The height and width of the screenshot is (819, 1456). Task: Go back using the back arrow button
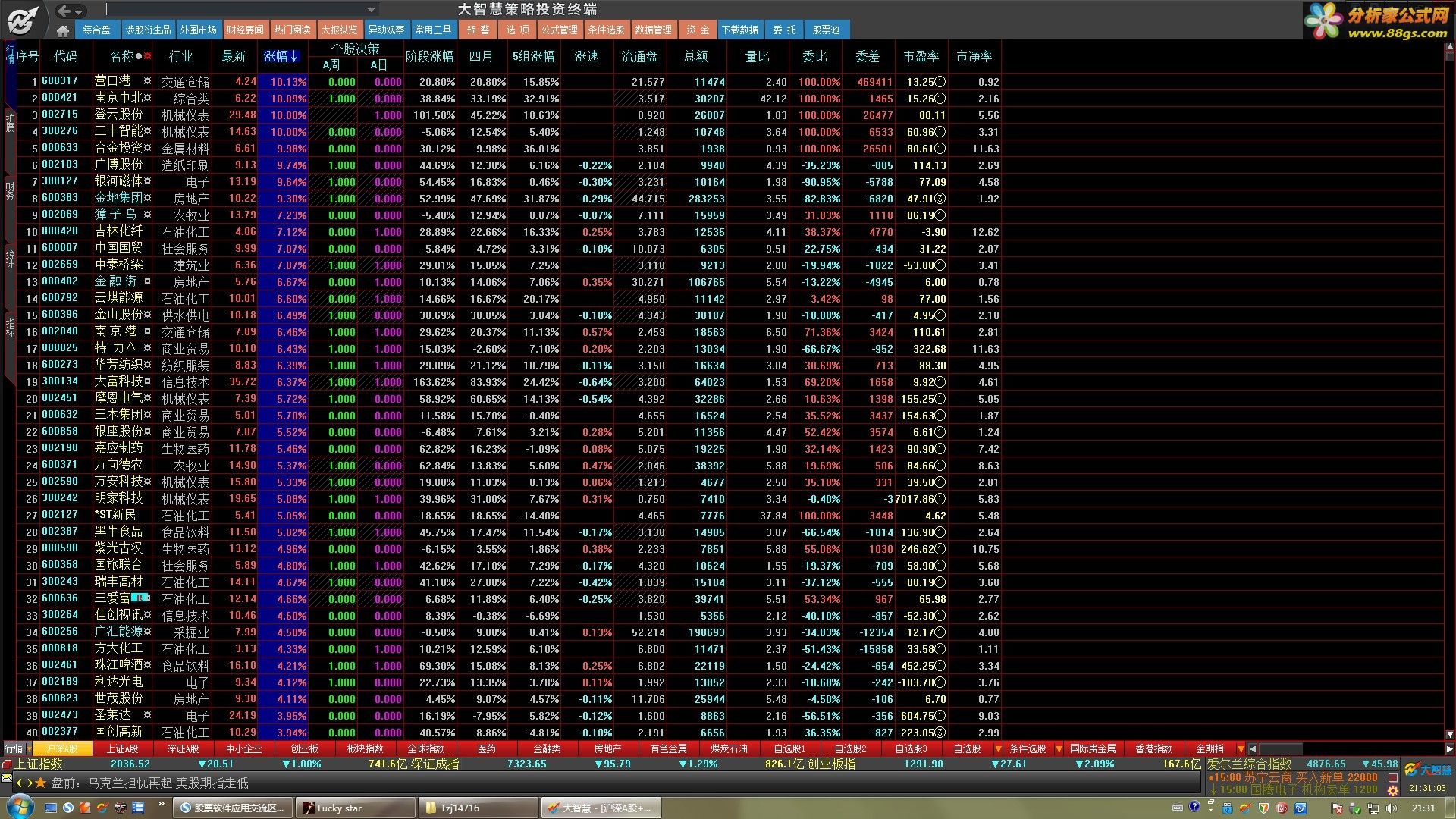(x=64, y=10)
